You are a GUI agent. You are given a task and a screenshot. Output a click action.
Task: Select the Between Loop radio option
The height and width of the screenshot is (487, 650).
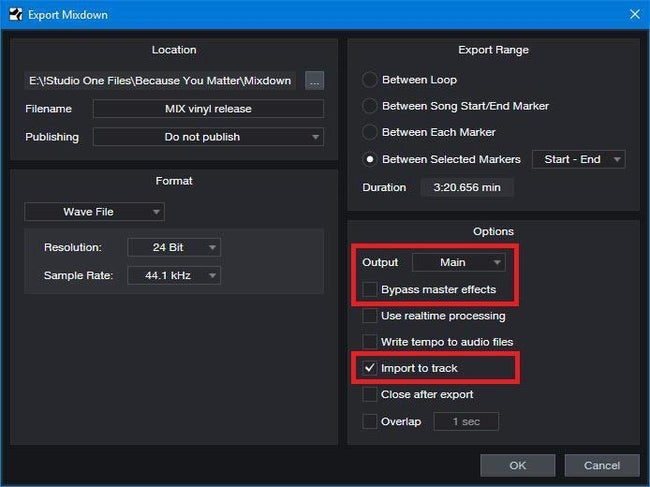tap(370, 80)
